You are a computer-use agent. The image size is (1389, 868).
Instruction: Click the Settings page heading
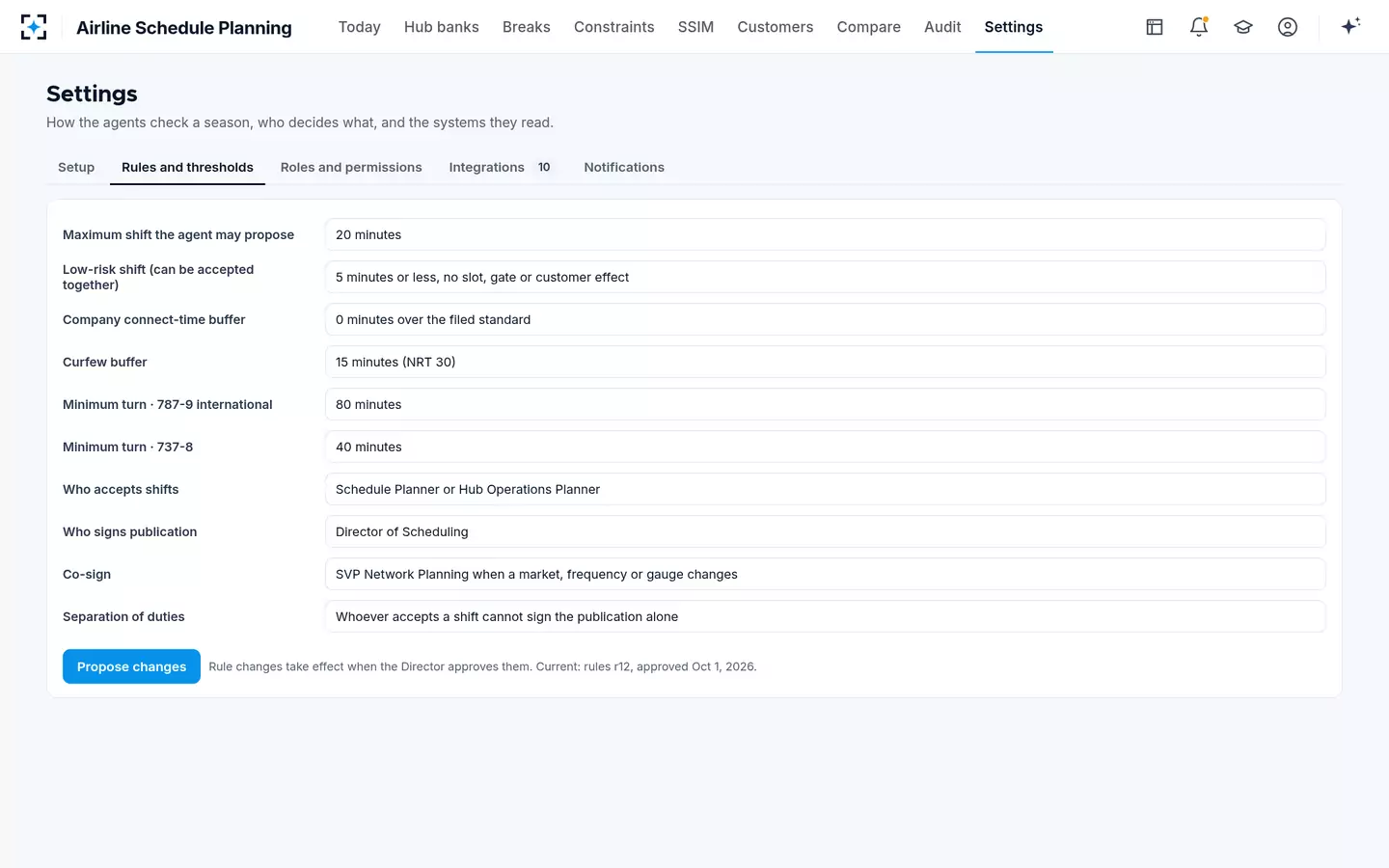pyautogui.click(x=92, y=94)
